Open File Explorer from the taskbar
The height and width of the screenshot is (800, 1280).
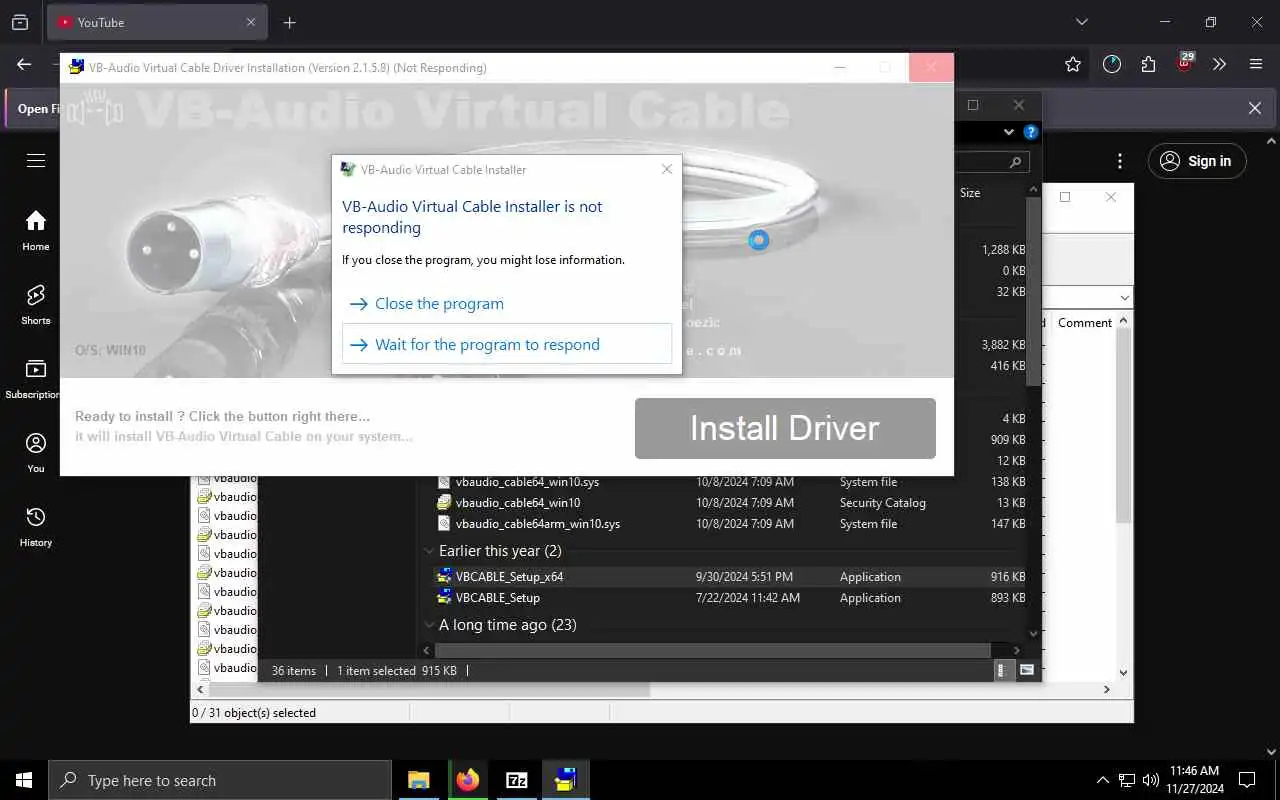coord(418,780)
